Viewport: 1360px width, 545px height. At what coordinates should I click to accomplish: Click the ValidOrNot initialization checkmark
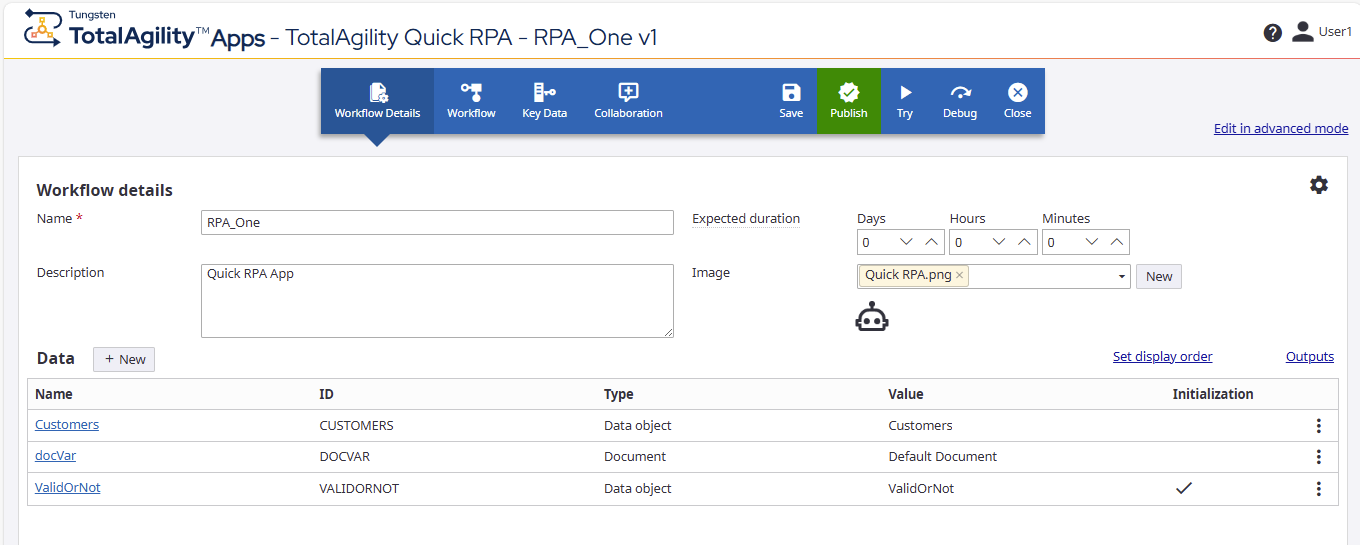1184,488
